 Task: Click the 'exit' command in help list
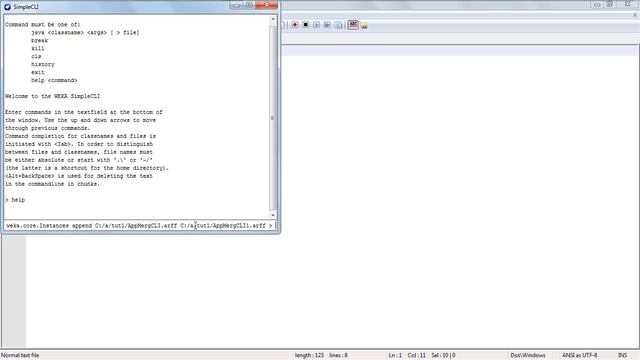tap(38, 72)
